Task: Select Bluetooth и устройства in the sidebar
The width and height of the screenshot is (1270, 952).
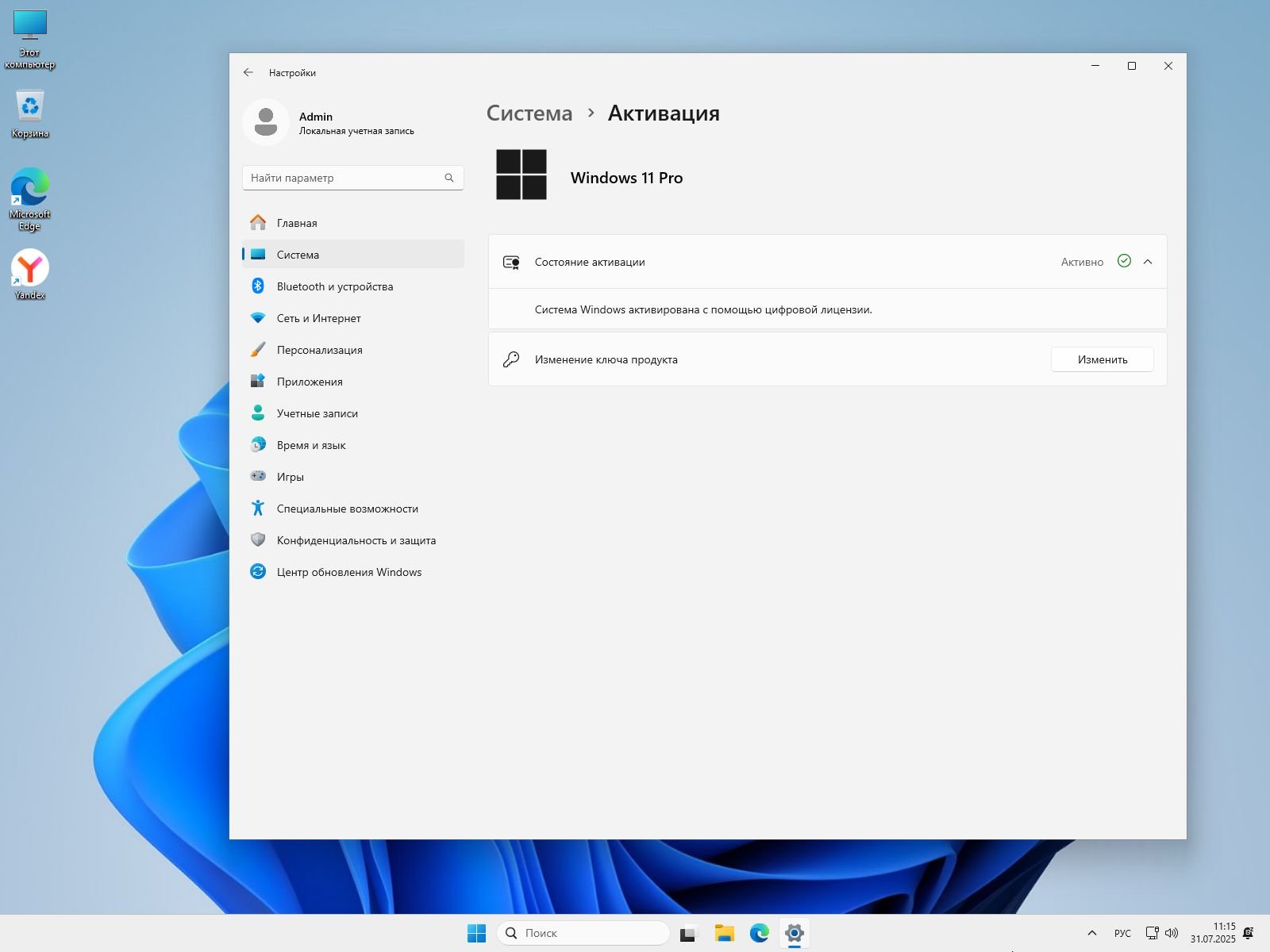Action: 353,286
